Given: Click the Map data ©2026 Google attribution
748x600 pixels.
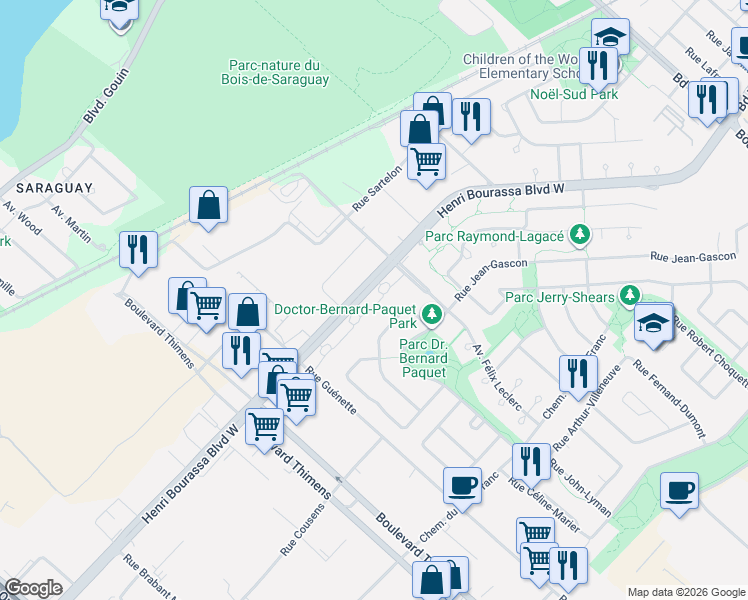Looking at the screenshot, I should (x=686, y=592).
